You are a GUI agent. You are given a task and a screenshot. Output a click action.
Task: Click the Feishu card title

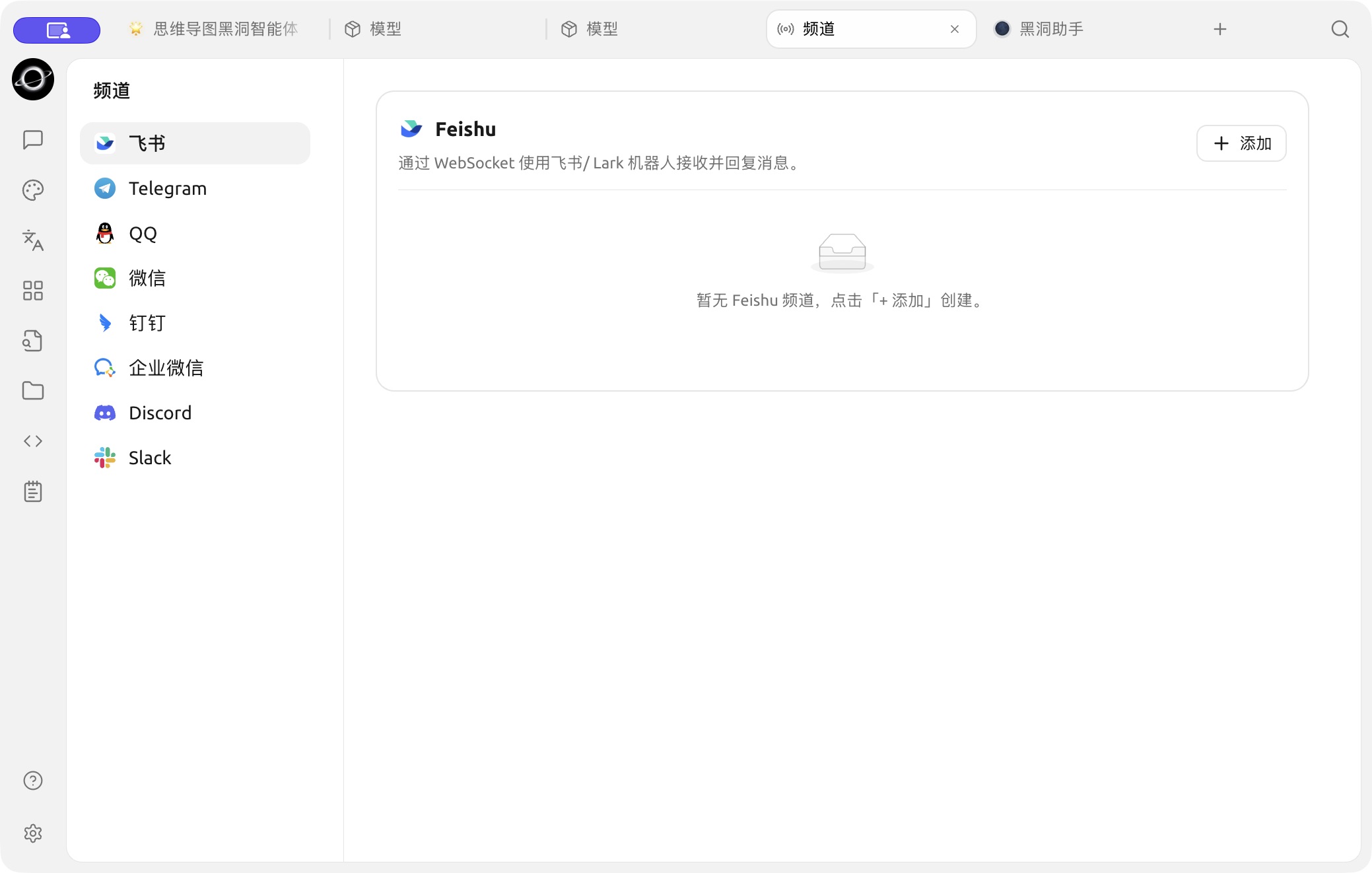coord(465,129)
